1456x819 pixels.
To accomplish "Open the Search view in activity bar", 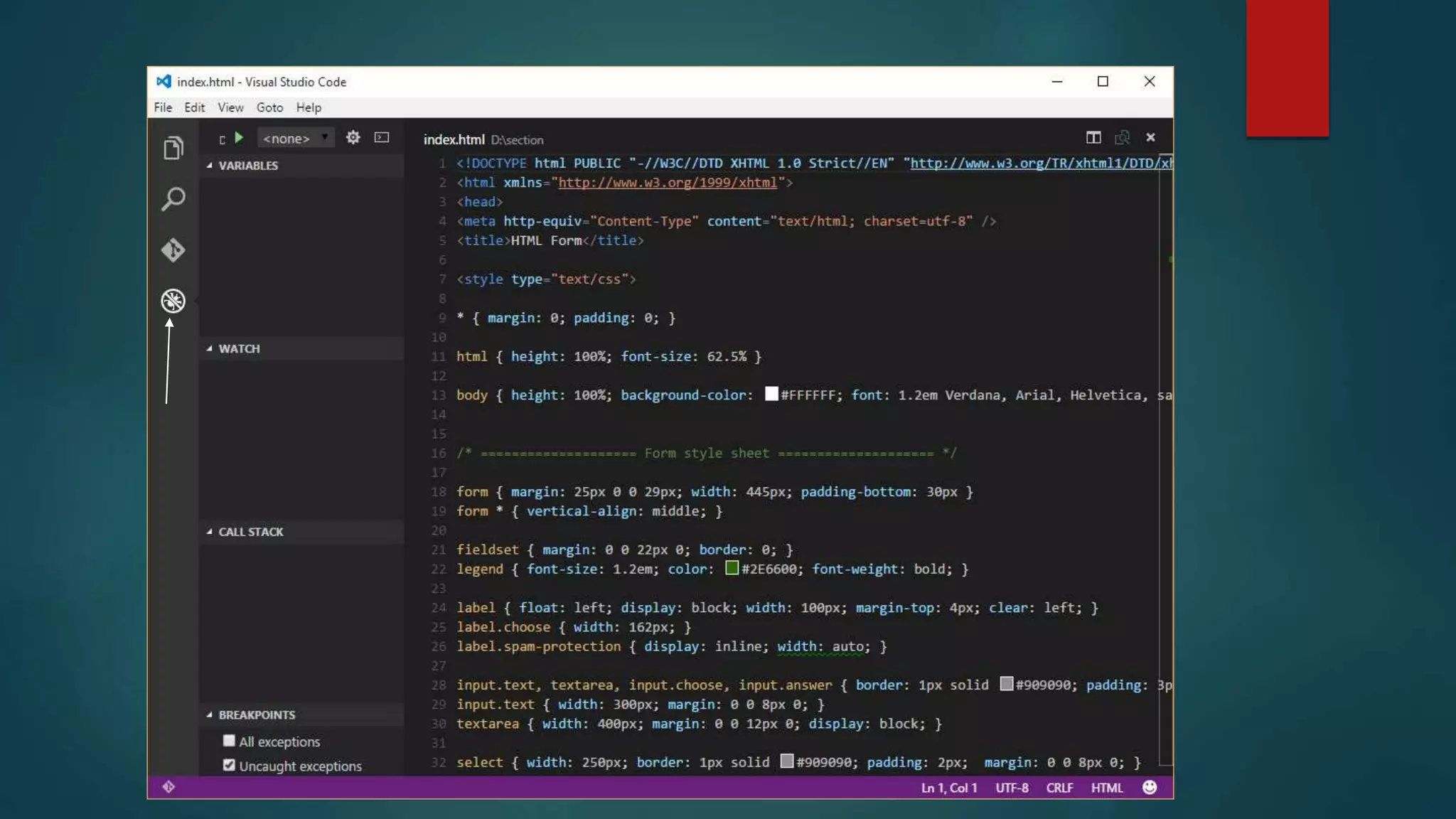I will pyautogui.click(x=173, y=199).
